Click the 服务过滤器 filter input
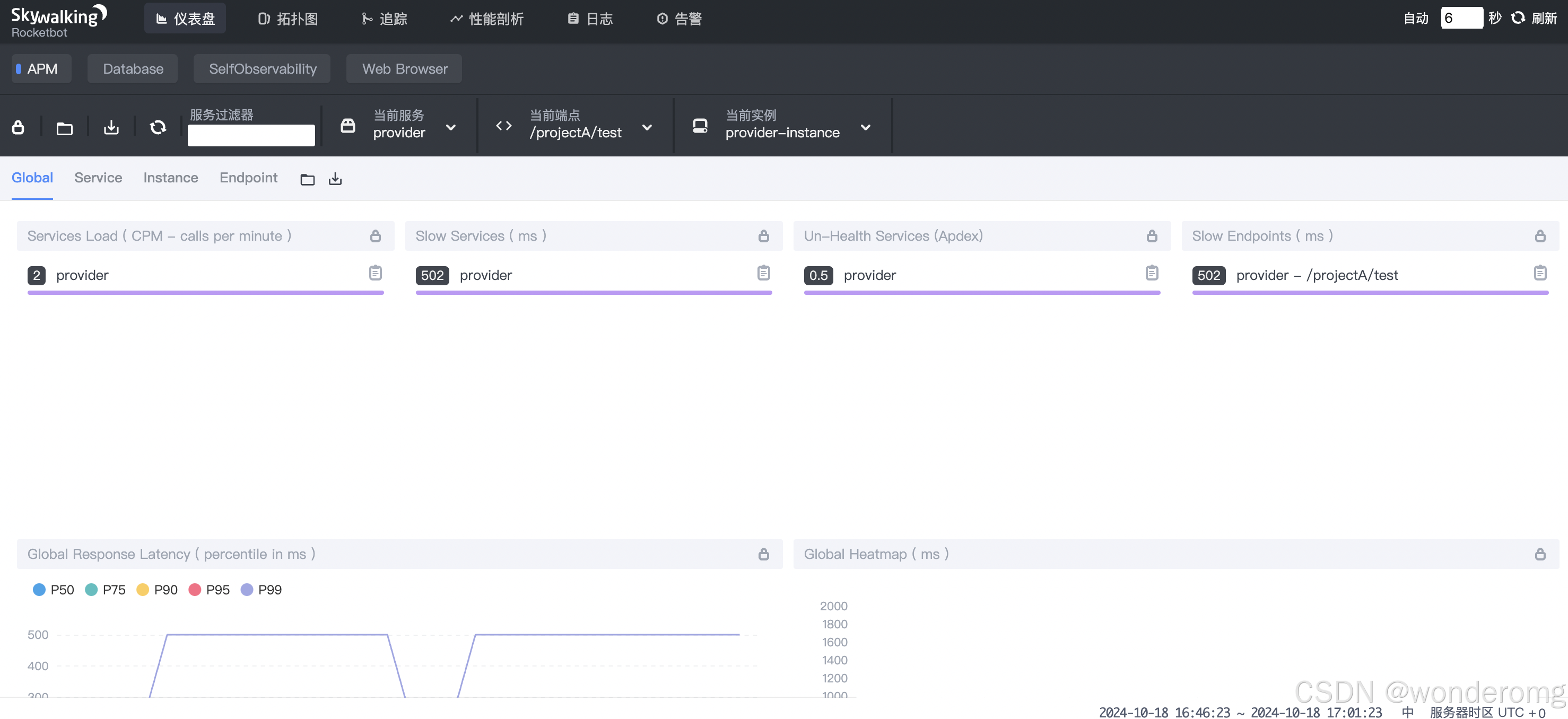1568x719 pixels. (x=251, y=135)
